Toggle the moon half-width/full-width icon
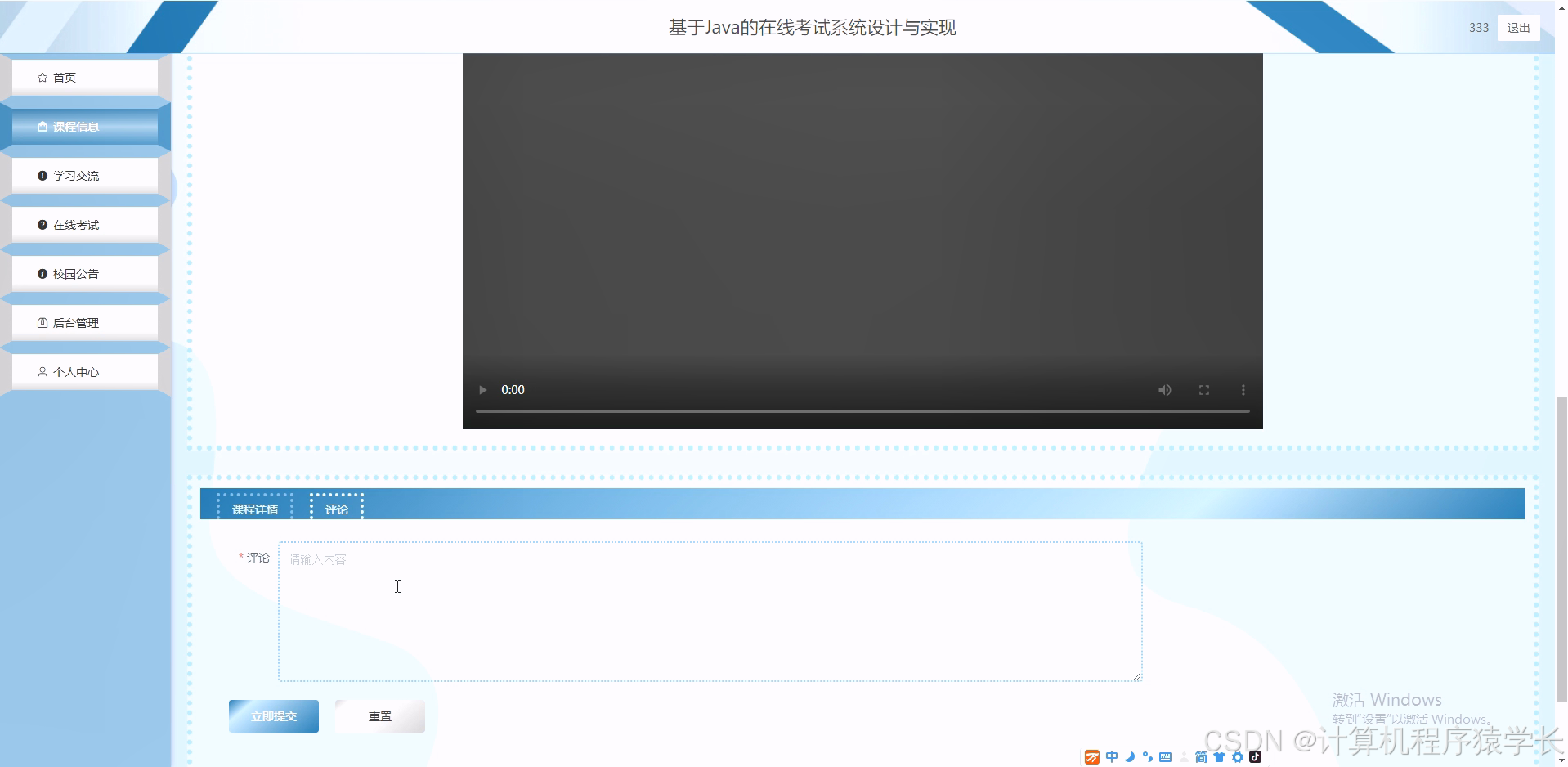This screenshot has width=1568, height=767. pyautogui.click(x=1130, y=757)
